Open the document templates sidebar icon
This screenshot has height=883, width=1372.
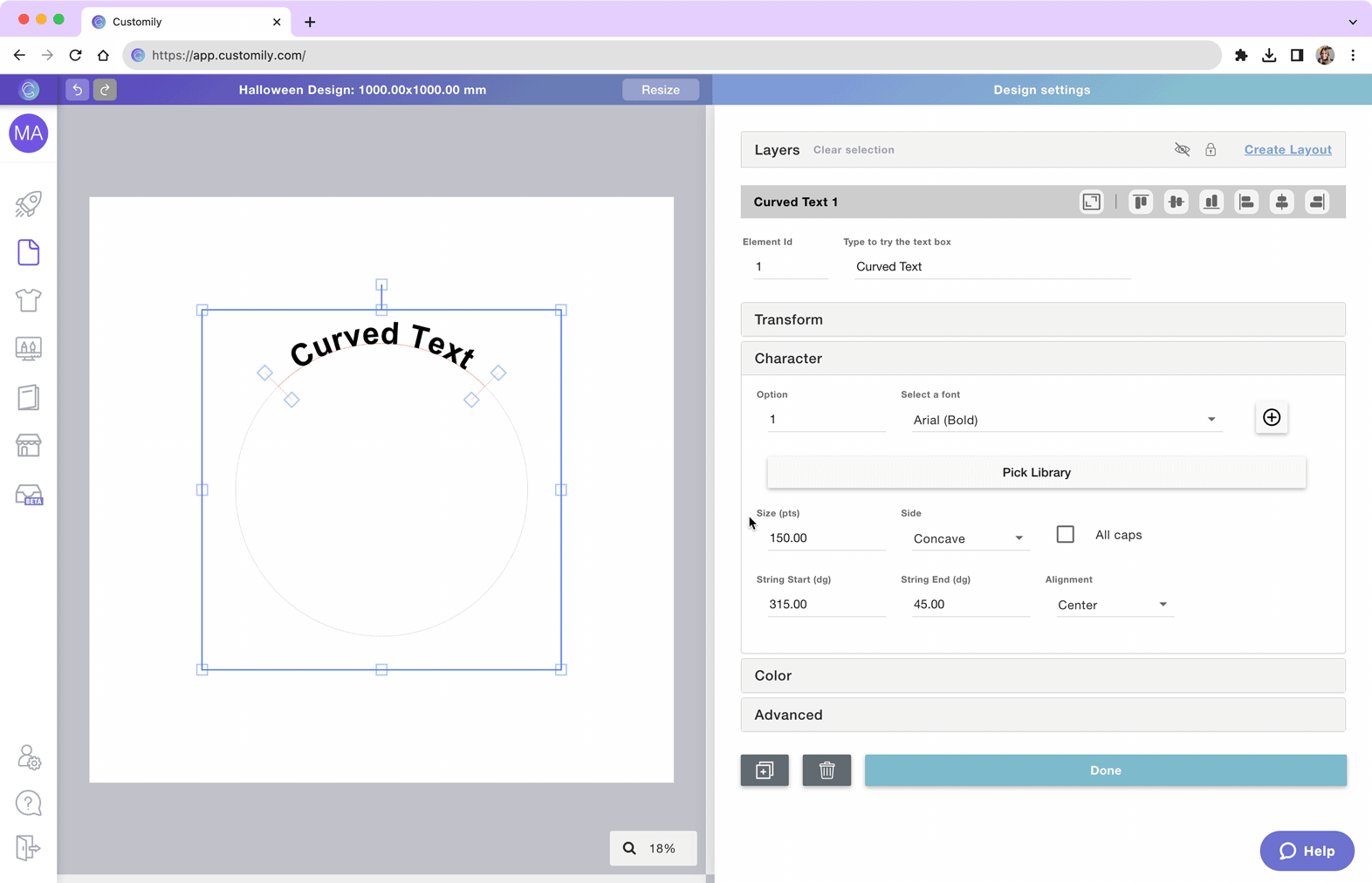(x=29, y=252)
